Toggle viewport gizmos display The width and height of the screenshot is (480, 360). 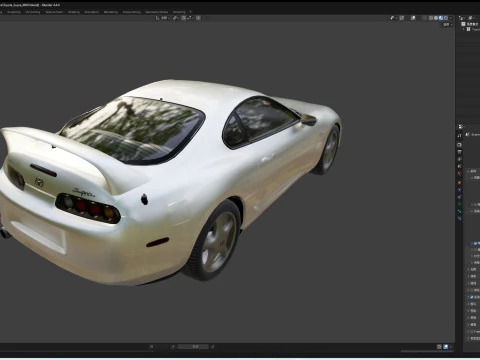[402, 18]
